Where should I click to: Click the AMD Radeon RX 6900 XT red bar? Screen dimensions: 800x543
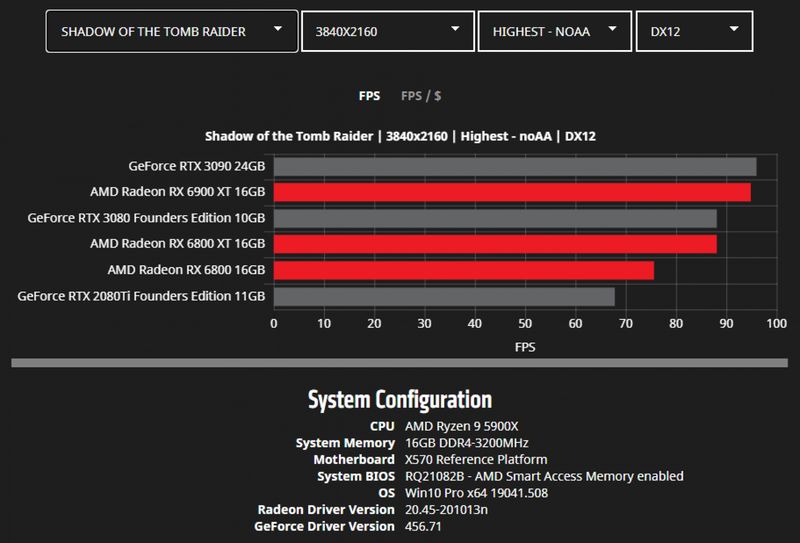tap(512, 192)
